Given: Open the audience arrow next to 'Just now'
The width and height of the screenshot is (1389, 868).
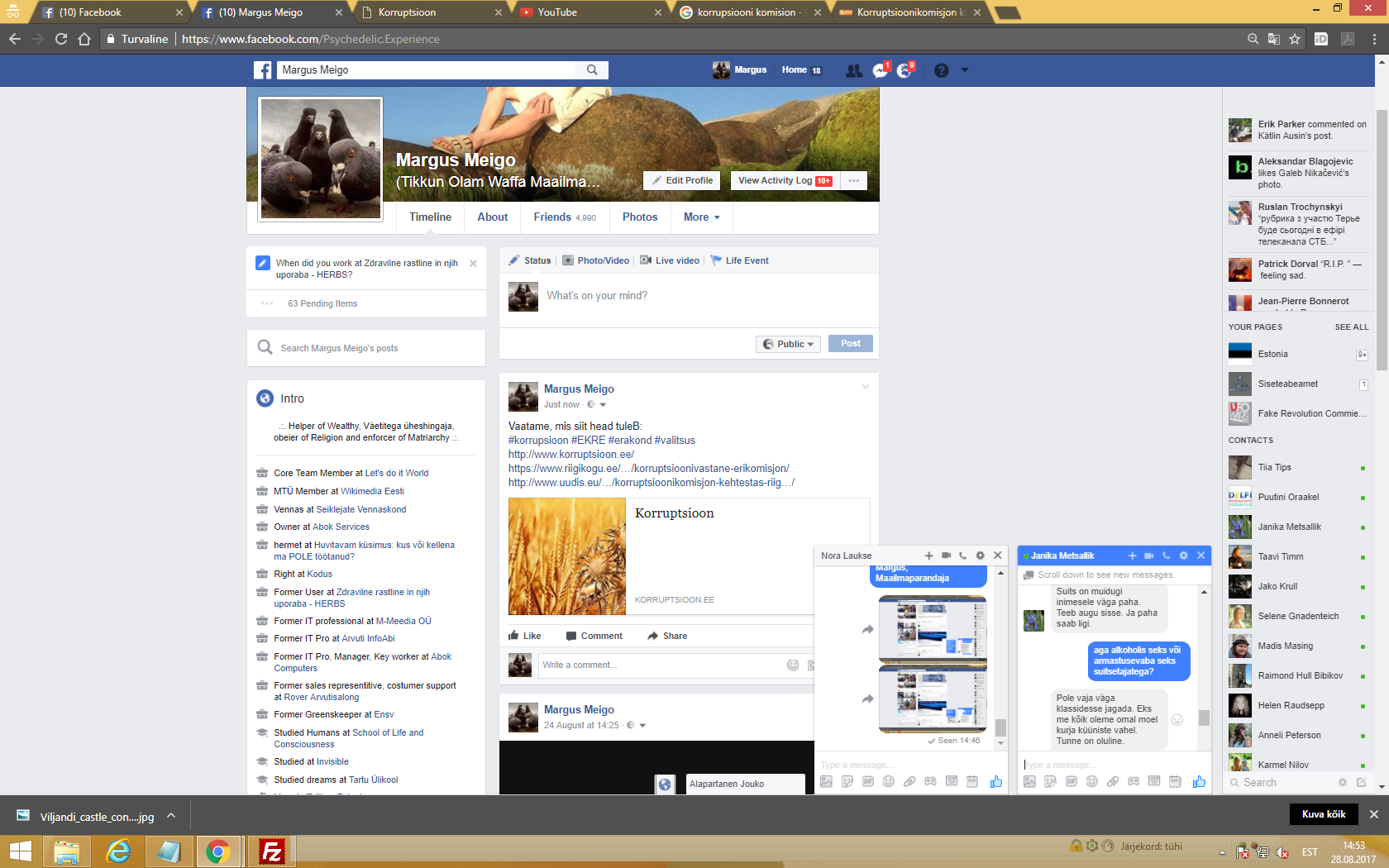Looking at the screenshot, I should click(x=603, y=405).
